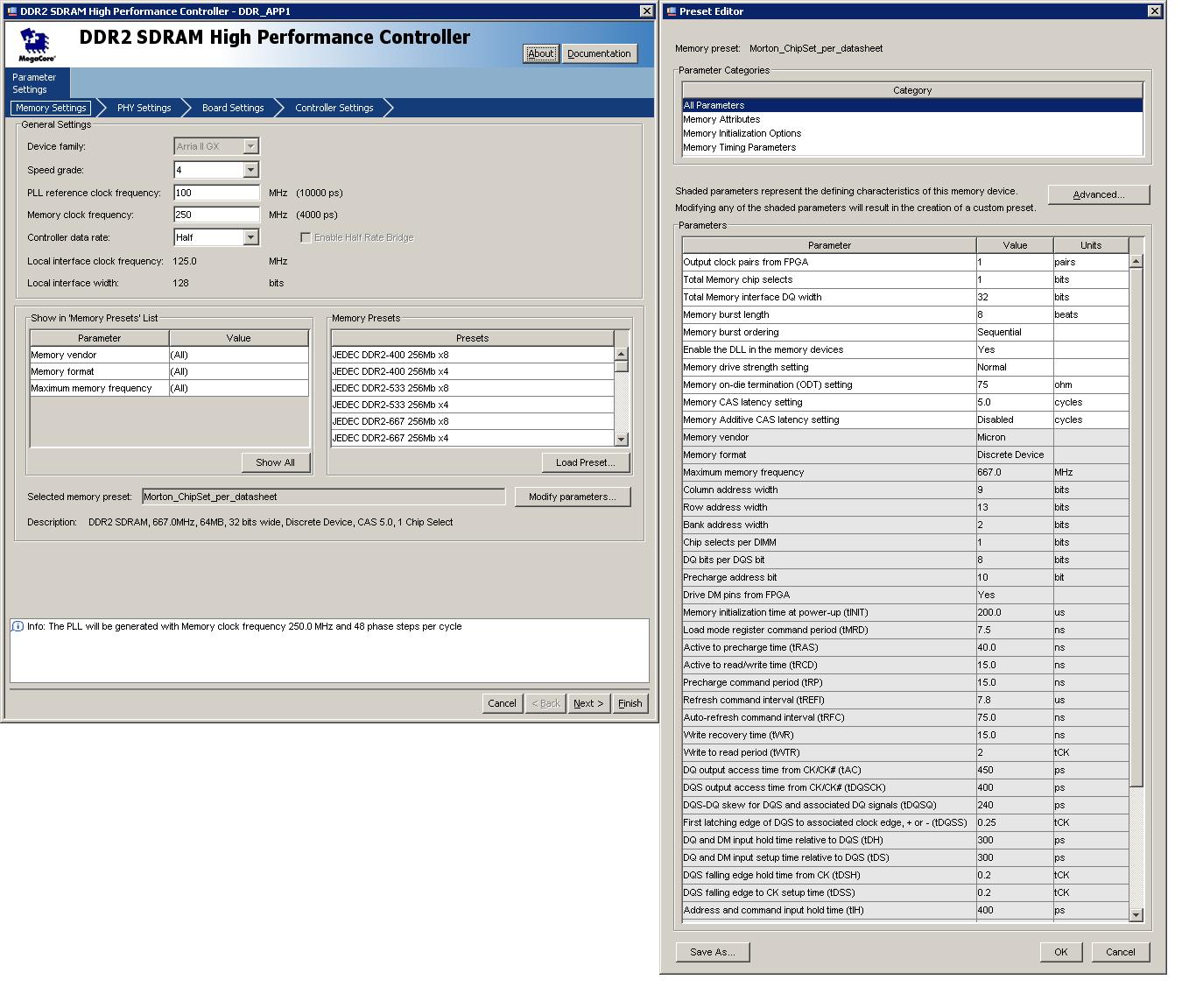Viewport: 1182px width, 1008px height.
Task: Click the Memory clock frequency field
Action: pyautogui.click(x=216, y=215)
